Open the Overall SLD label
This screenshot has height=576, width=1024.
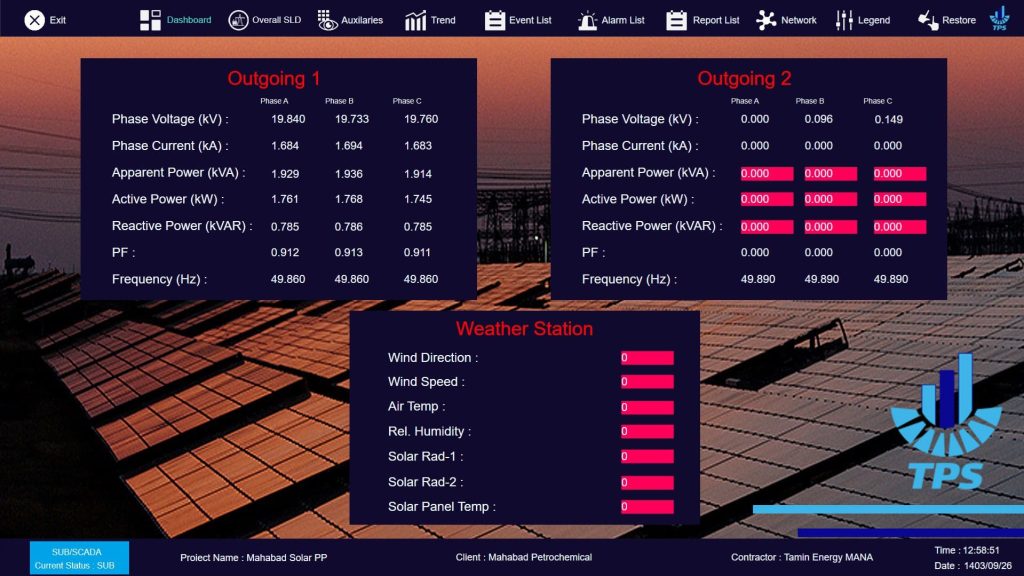(x=276, y=20)
